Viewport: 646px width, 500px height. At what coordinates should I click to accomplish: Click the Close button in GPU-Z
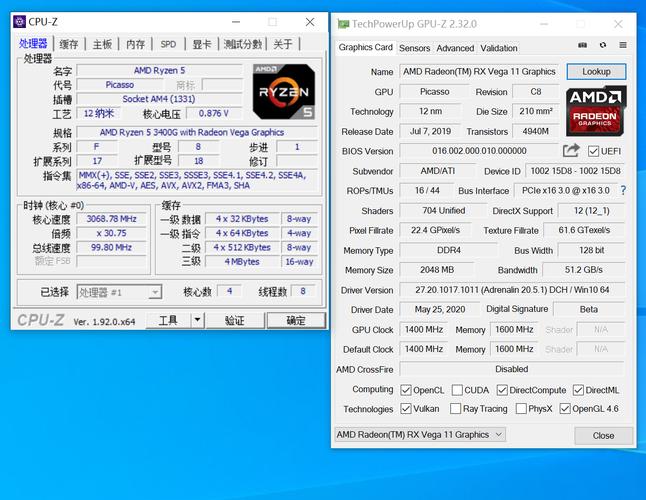coord(604,435)
